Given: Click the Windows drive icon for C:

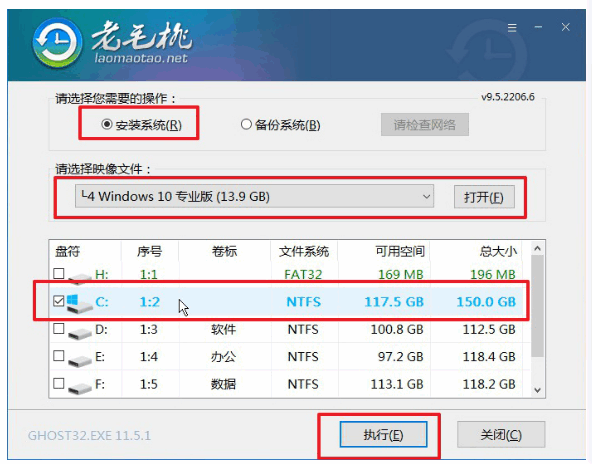Looking at the screenshot, I should coord(80,304).
